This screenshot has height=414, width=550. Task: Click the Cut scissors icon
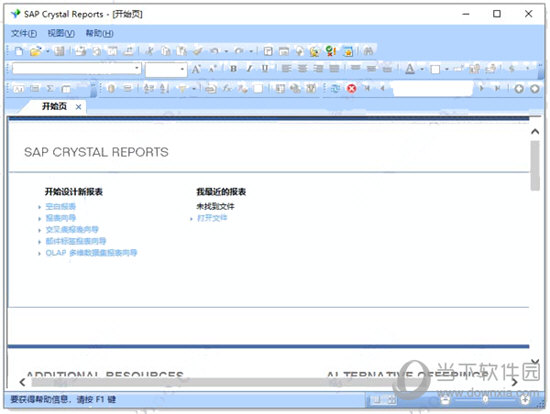[x=149, y=51]
